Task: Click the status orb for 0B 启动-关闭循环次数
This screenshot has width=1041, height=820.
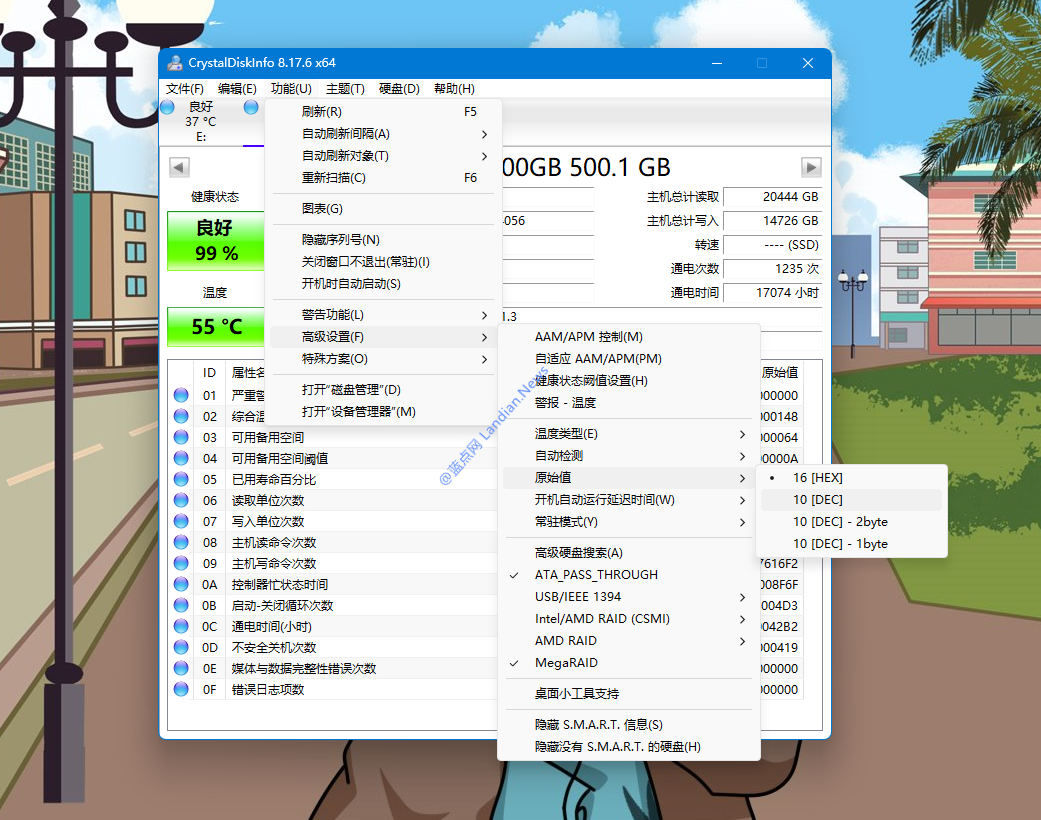Action: point(181,605)
